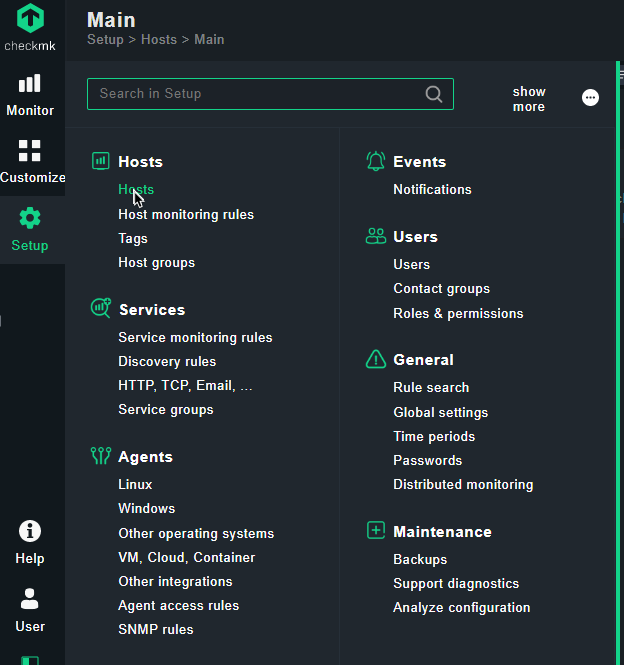Focus the Search in Setup field

(270, 94)
